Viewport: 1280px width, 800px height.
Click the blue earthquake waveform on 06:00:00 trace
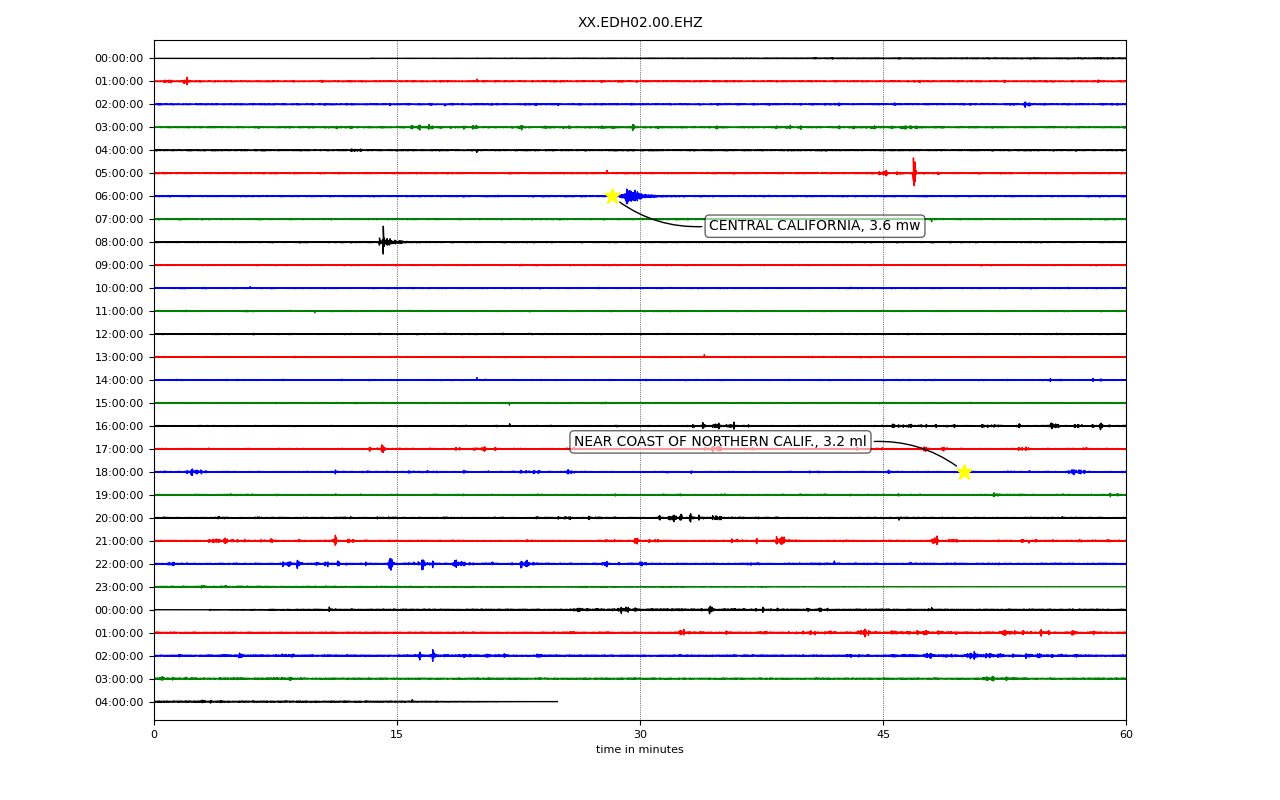(x=636, y=196)
